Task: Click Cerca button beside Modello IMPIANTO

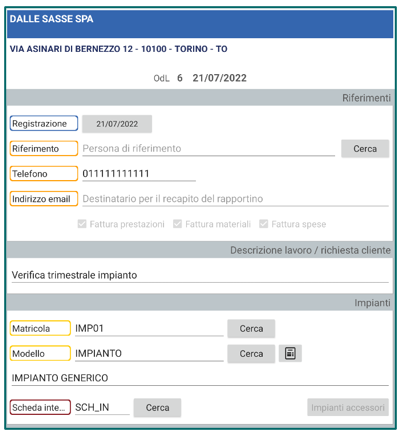Action: pos(251,354)
